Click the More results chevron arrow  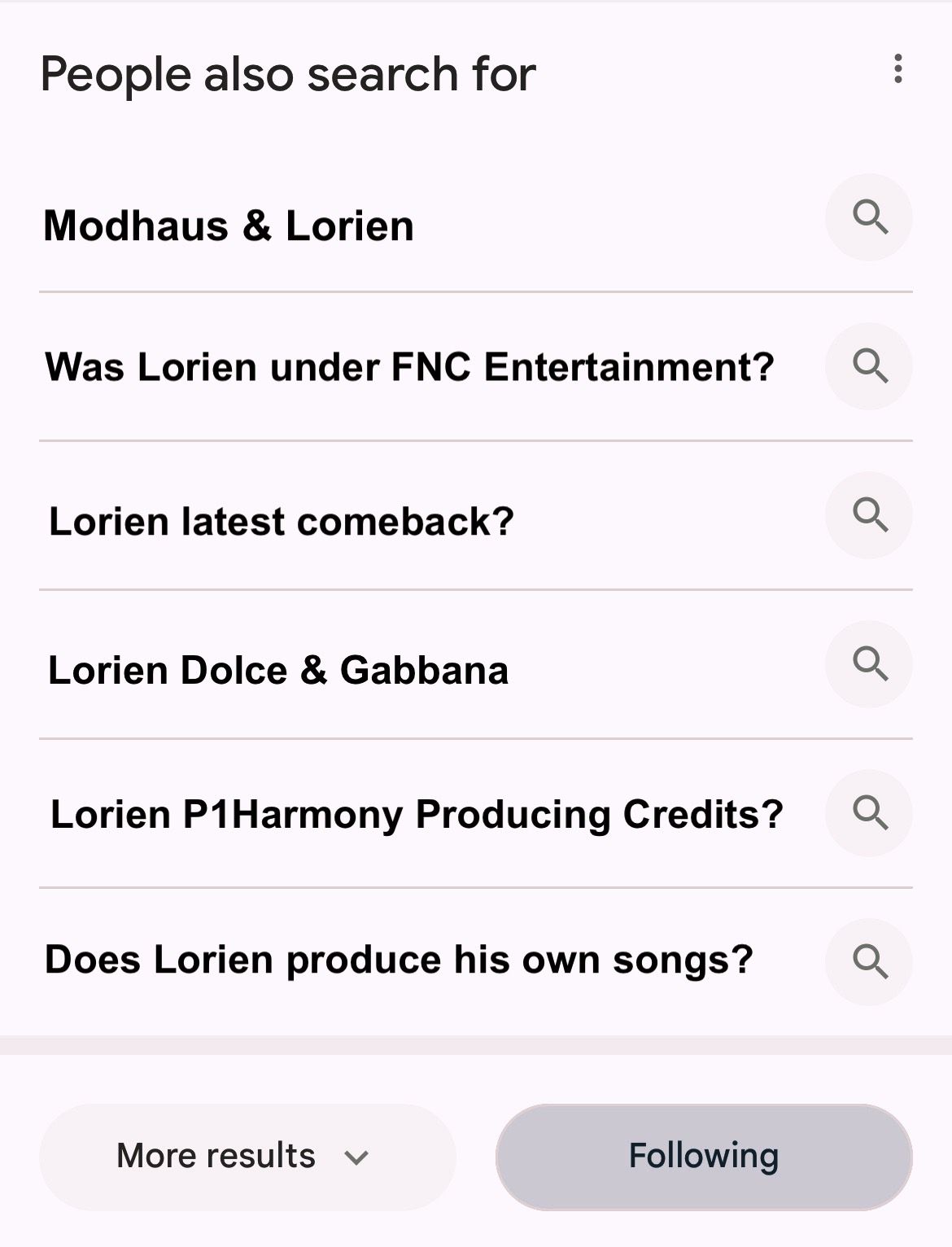[356, 1157]
